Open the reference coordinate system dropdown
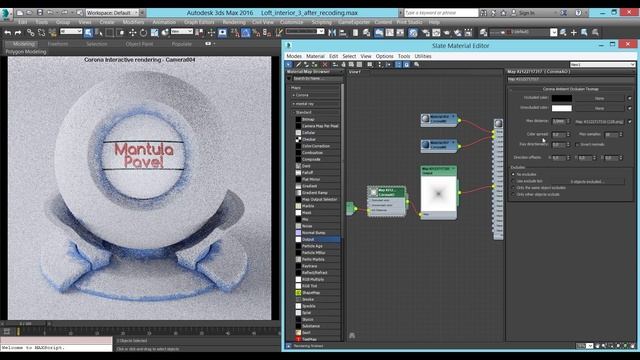 coord(182,32)
